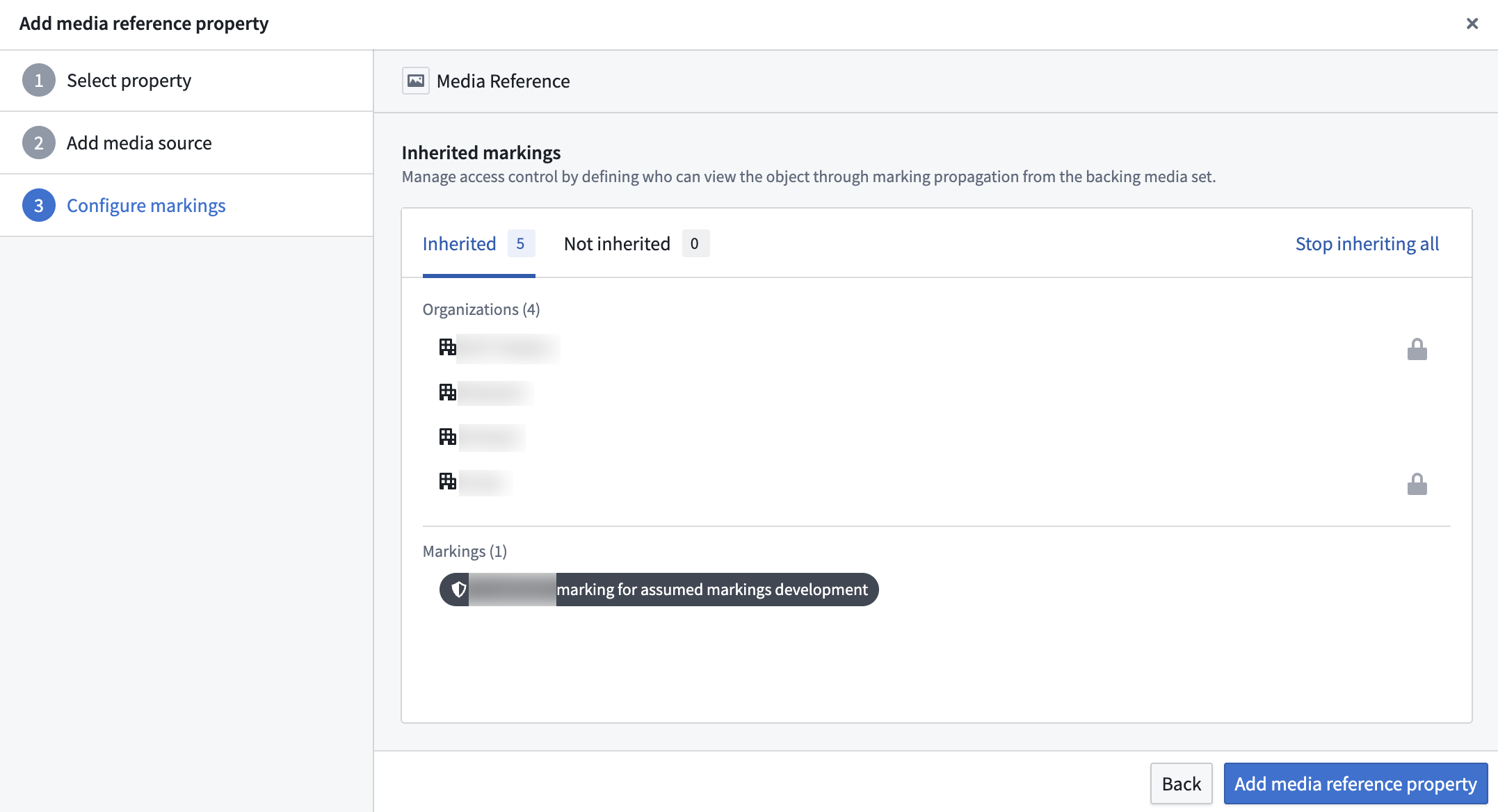
Task: Click the shield icon on marking tag
Action: click(458, 590)
